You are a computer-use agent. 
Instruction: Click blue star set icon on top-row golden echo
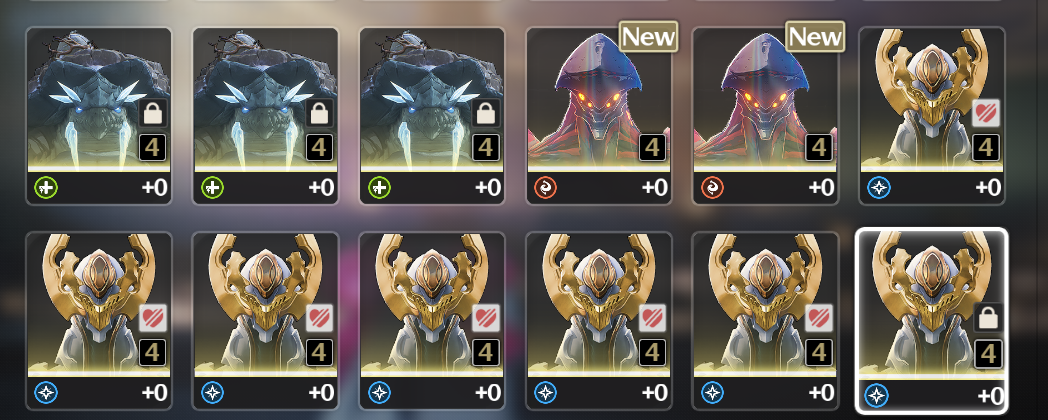click(x=880, y=188)
